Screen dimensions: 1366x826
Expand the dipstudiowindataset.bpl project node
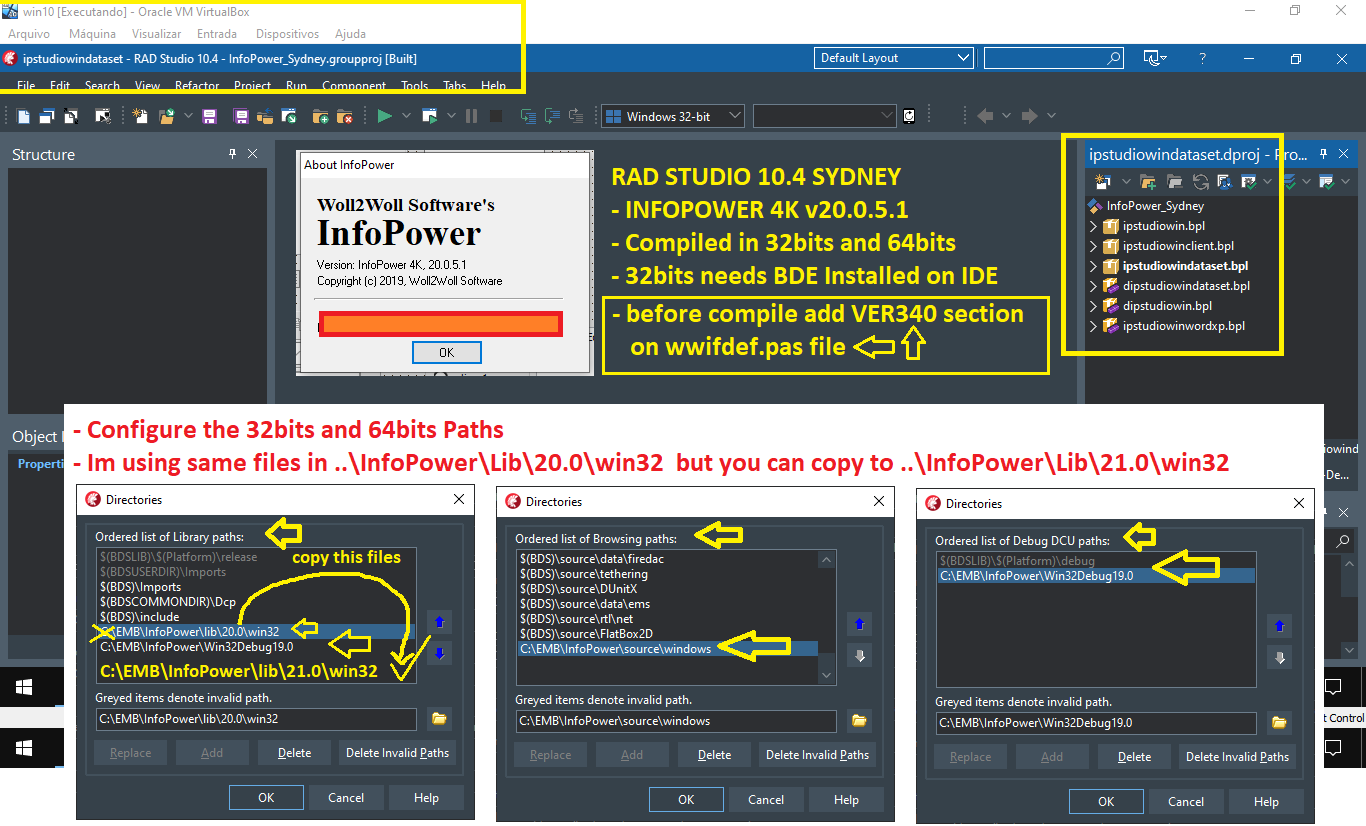pos(1093,286)
